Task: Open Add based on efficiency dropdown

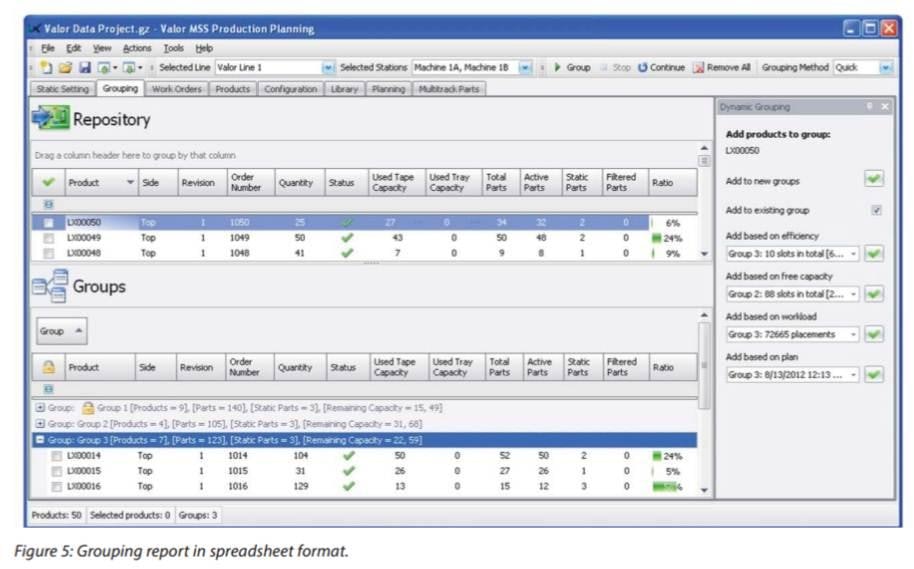Action: [853, 254]
